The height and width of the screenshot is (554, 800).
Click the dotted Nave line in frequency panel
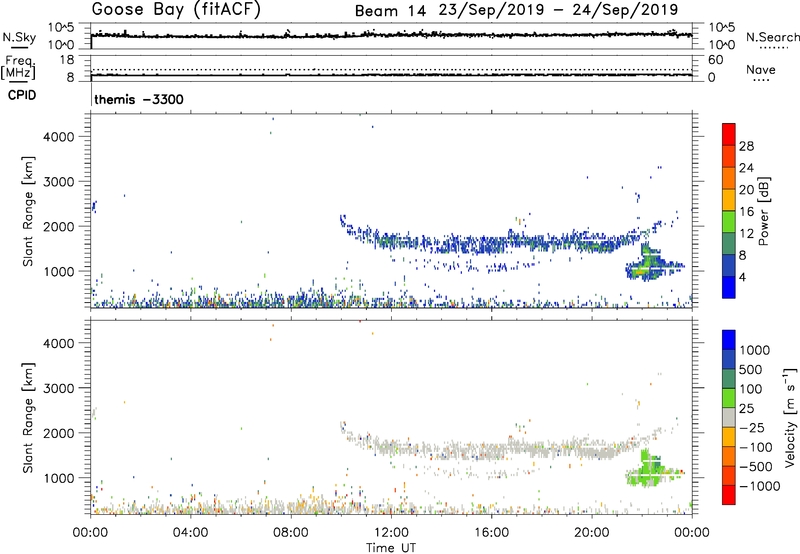(x=391, y=70)
